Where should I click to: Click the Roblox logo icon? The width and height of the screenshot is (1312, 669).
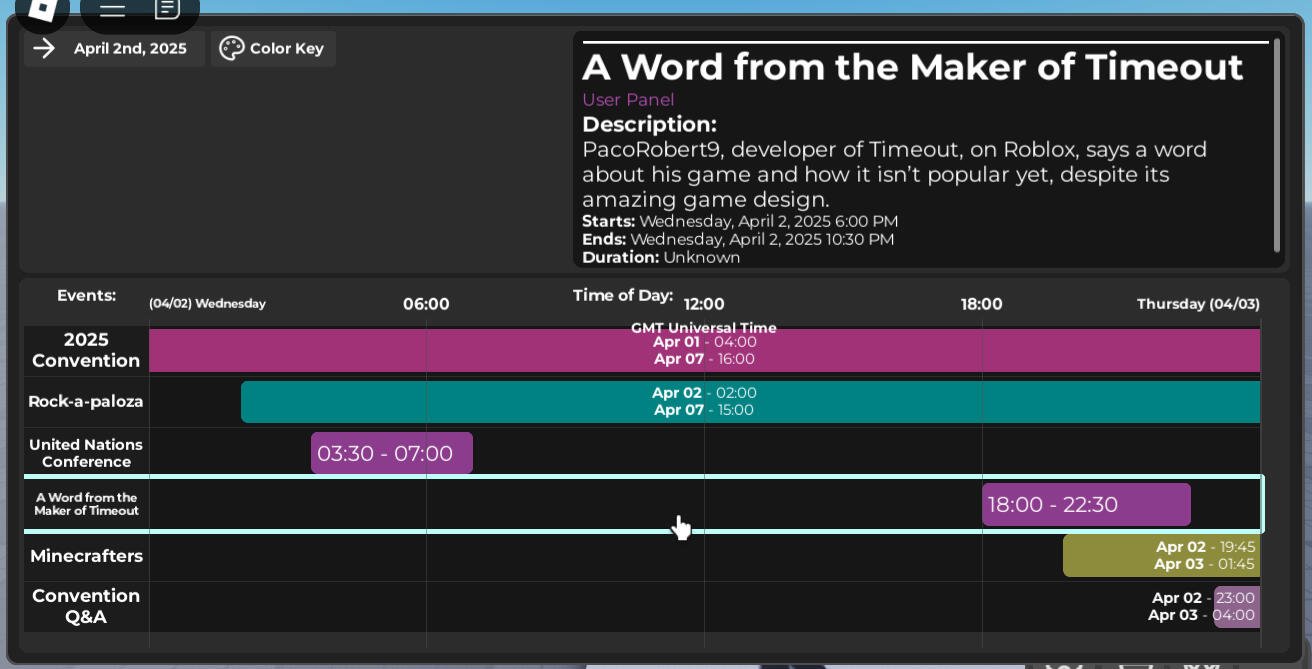pos(42,9)
